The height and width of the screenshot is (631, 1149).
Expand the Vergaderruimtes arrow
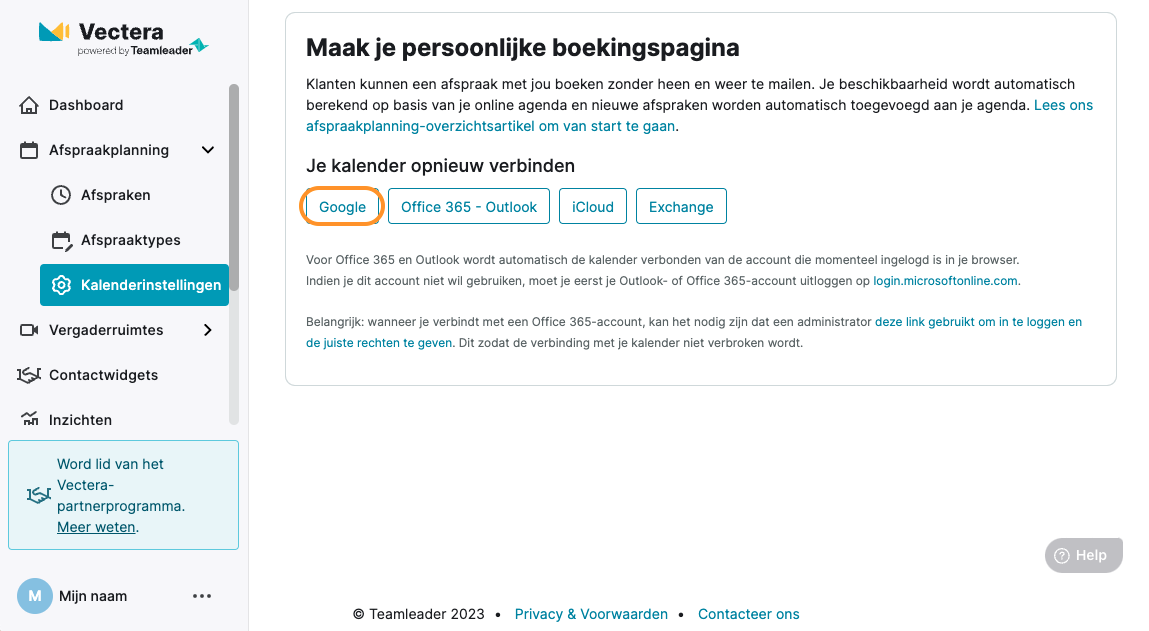208,331
